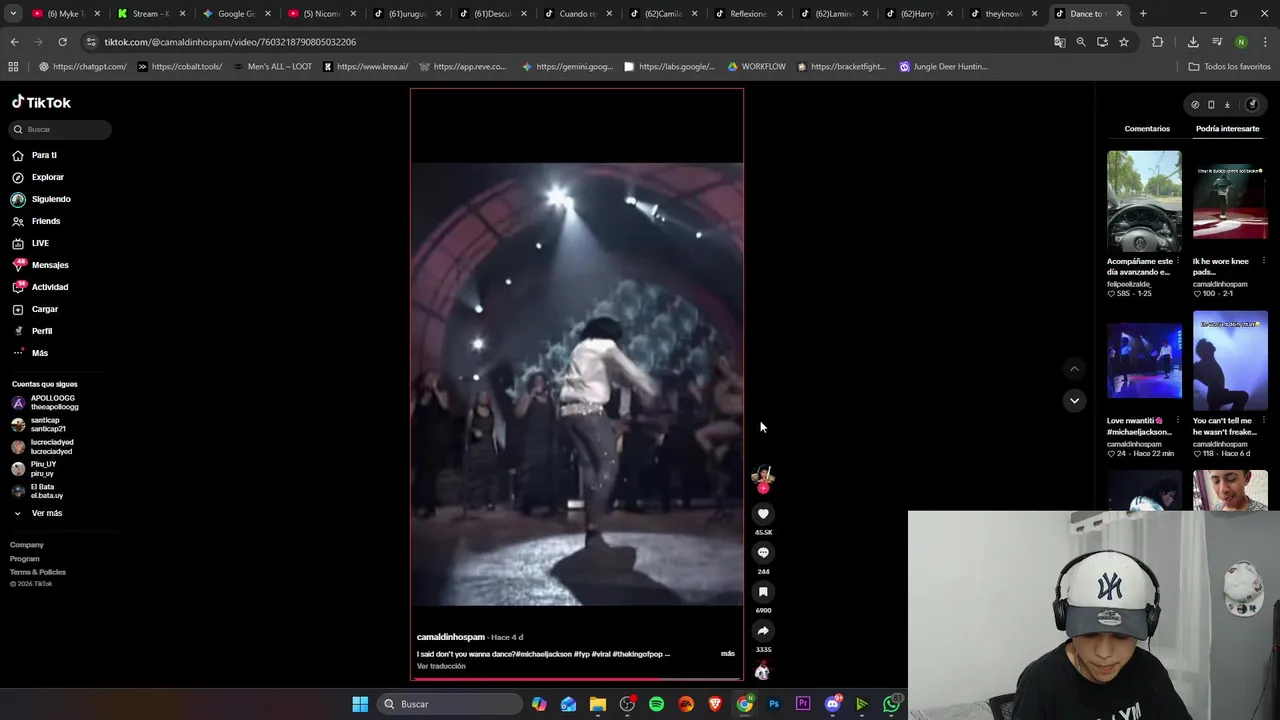Reload the page in Chrome

(62, 42)
